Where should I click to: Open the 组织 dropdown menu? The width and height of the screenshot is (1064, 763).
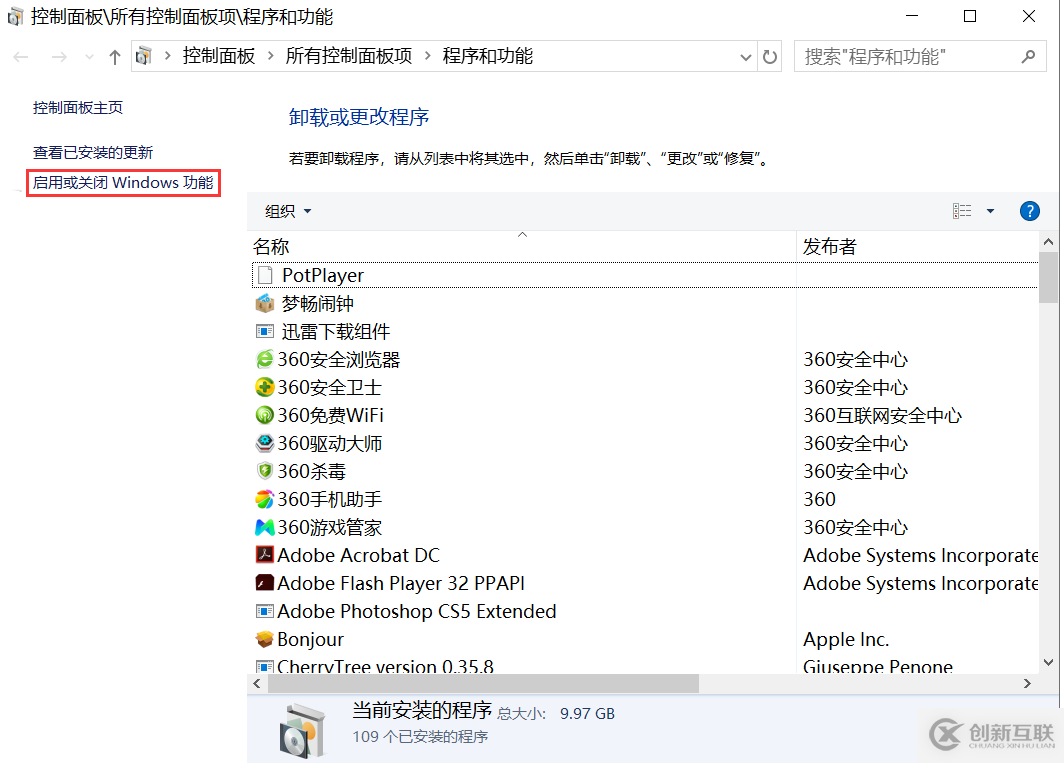[x=288, y=211]
